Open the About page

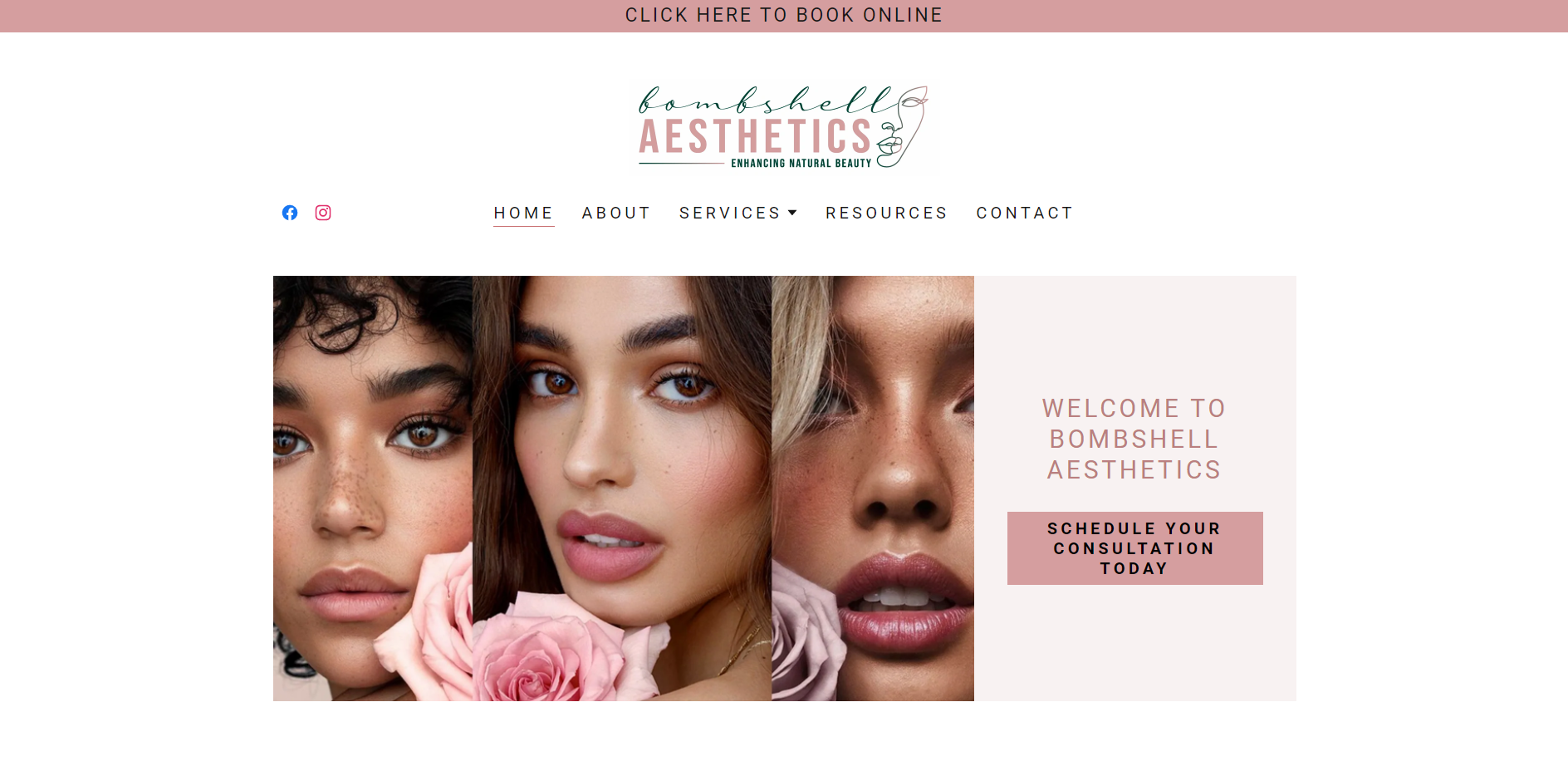click(x=616, y=213)
